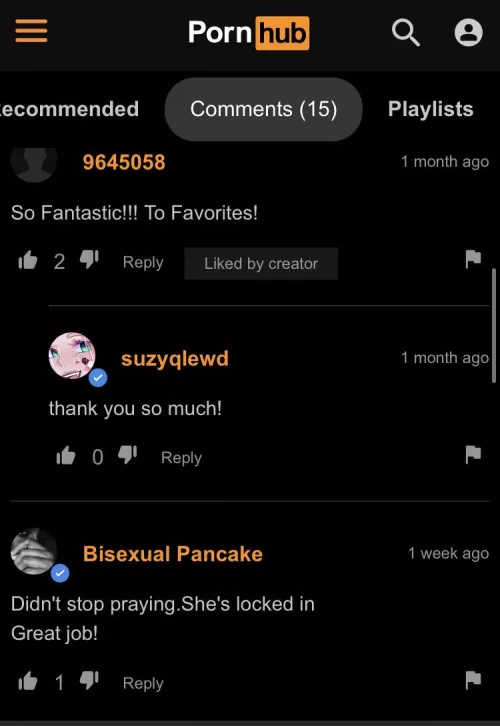
Task: Thumbs down suzyqlewd's reply
Action: point(127,456)
